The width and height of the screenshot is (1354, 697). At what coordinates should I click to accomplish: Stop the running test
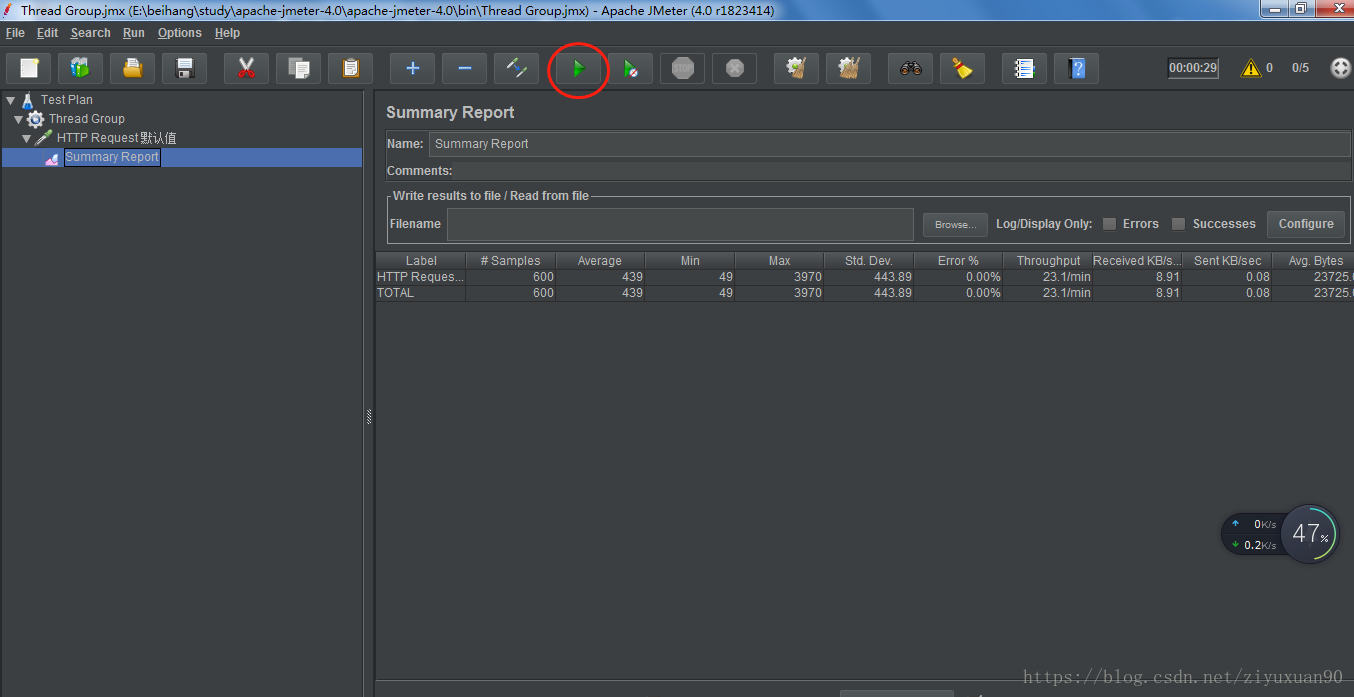(682, 69)
